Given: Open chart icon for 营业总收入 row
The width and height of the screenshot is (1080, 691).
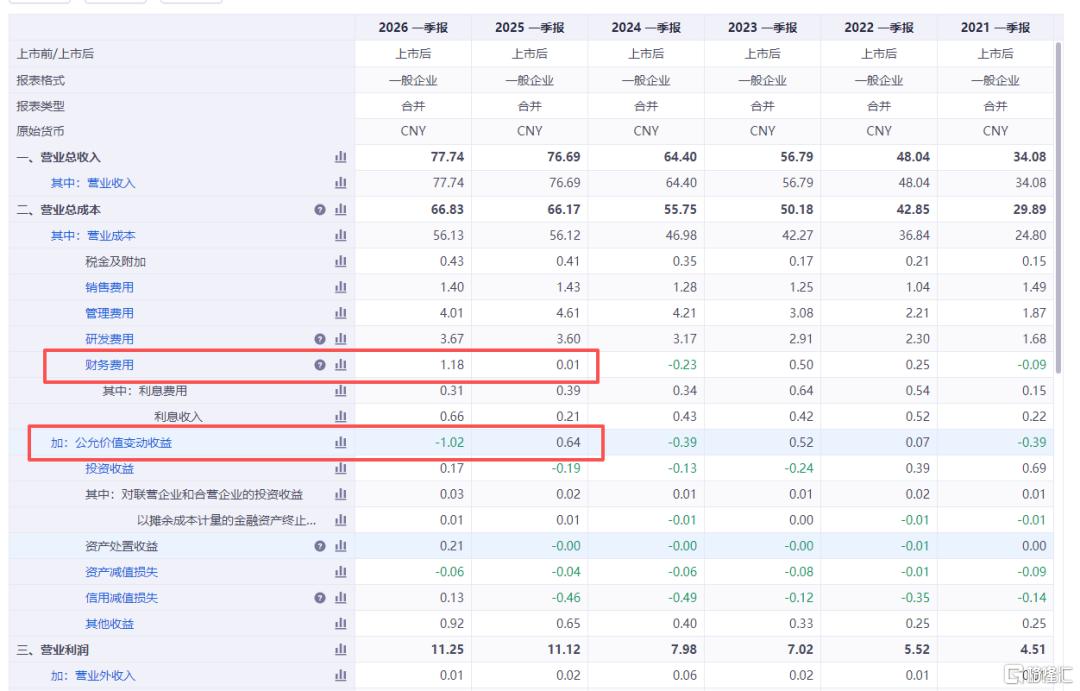Looking at the screenshot, I should (340, 157).
